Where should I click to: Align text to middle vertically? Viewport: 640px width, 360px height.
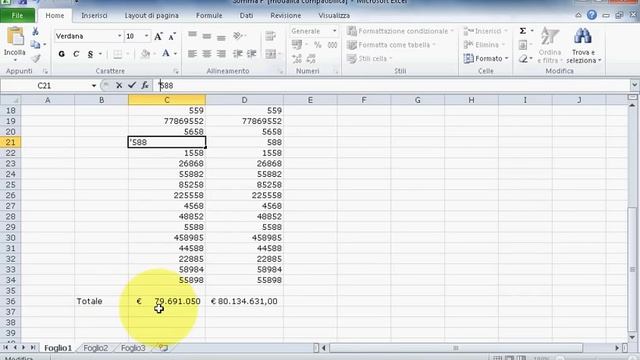point(207,36)
